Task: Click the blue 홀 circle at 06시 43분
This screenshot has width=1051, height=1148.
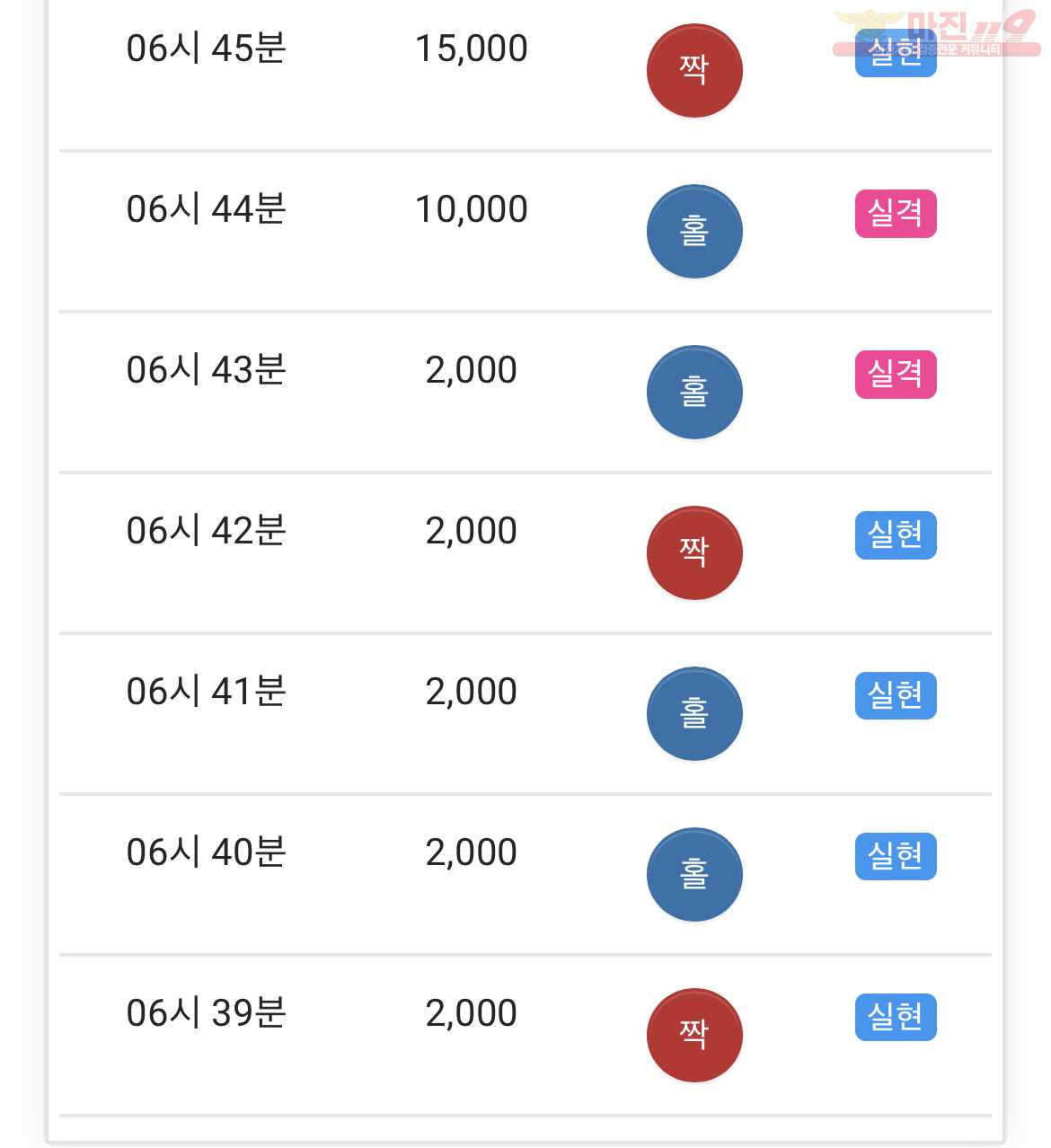Action: pos(694,393)
